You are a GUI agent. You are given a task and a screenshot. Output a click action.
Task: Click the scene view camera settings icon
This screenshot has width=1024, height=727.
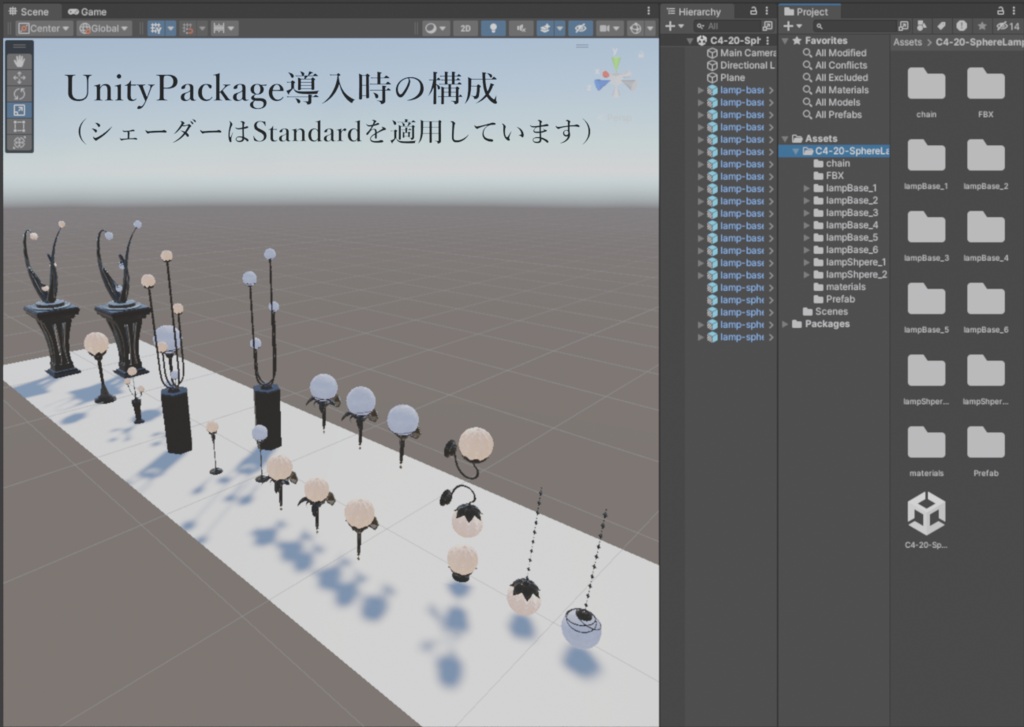[x=609, y=28]
